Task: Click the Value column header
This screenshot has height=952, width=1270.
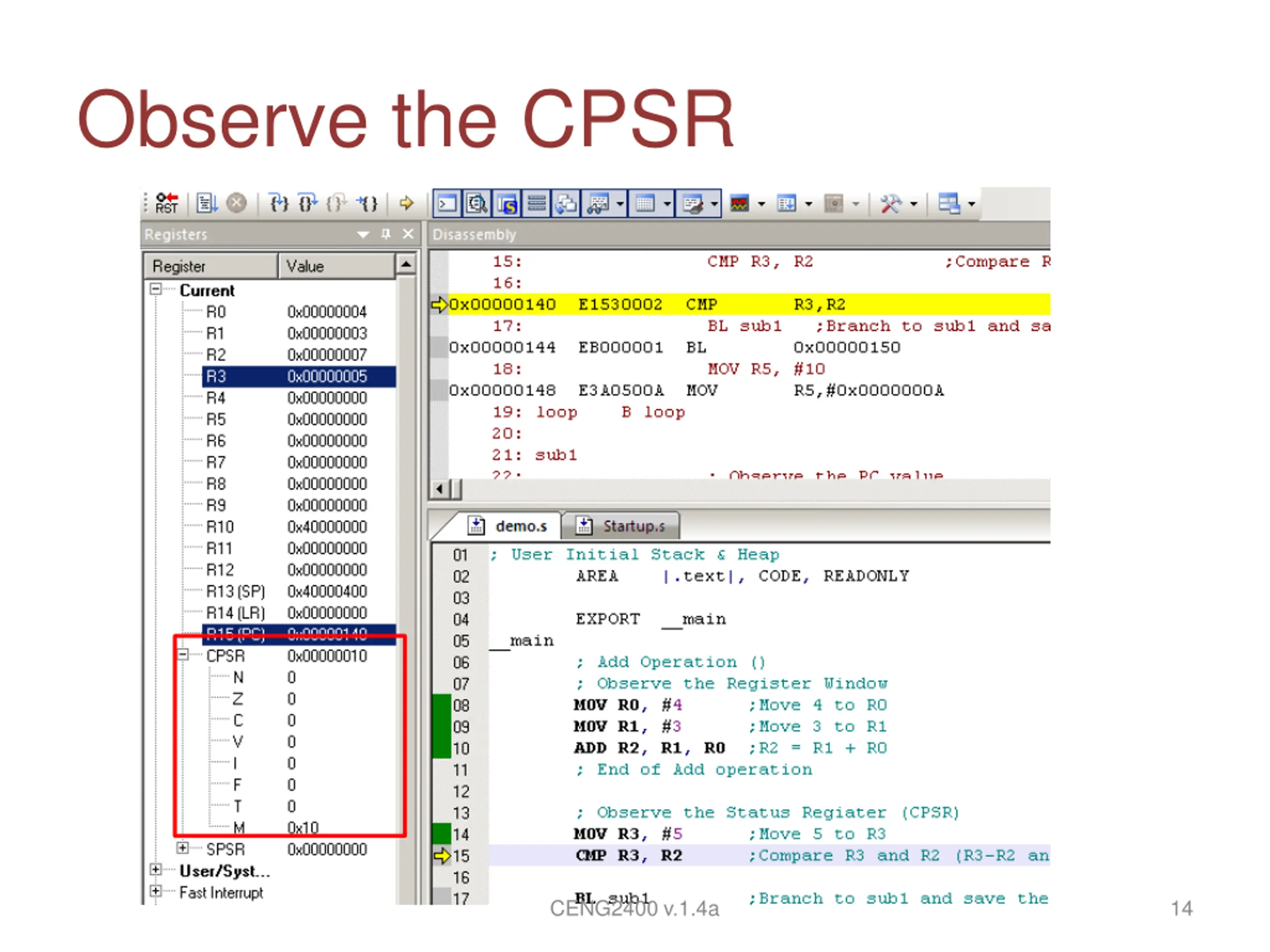Action: pos(337,266)
